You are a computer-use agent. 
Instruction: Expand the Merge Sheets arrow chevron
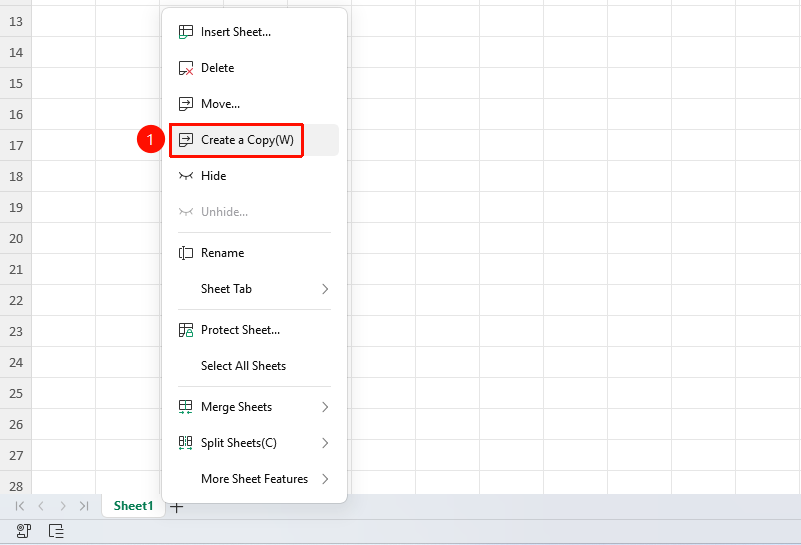tap(325, 407)
